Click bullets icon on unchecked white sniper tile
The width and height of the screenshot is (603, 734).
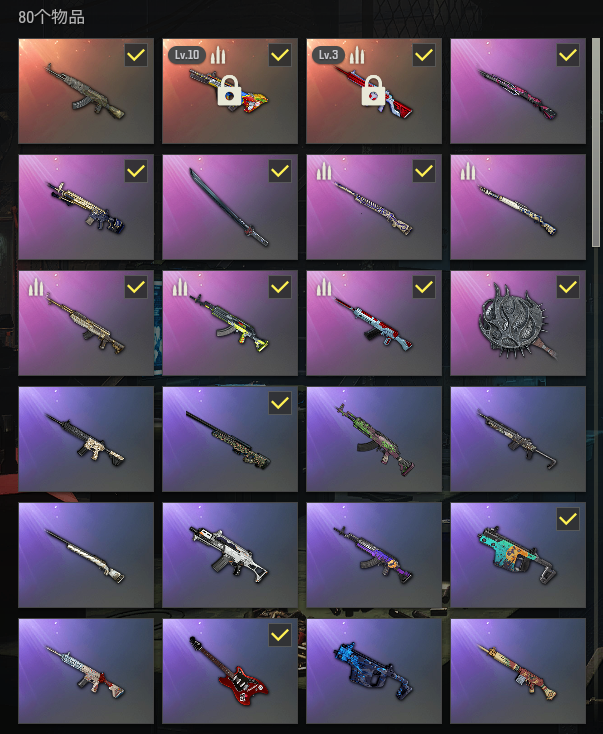468,171
